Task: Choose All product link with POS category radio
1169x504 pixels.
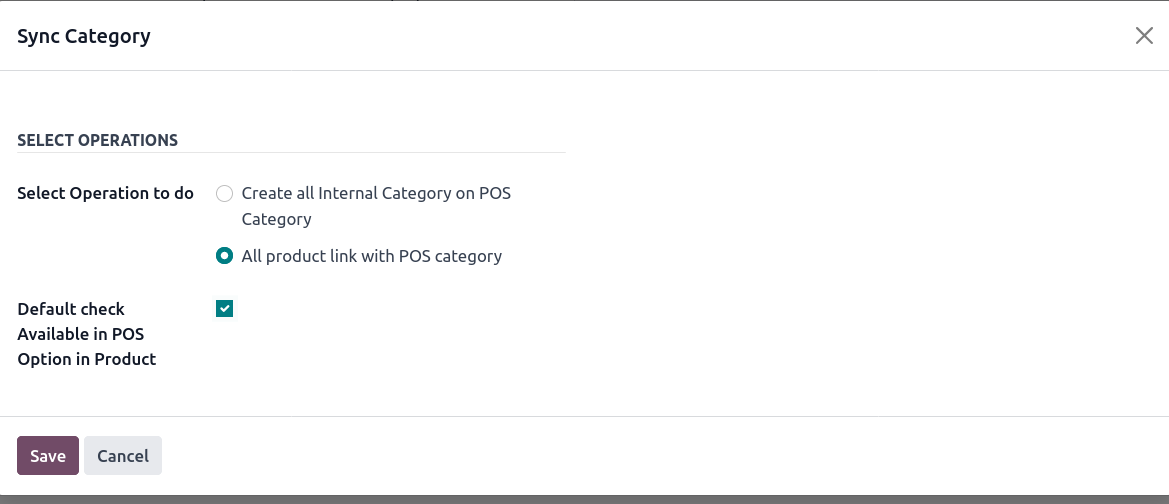Action: [x=225, y=256]
